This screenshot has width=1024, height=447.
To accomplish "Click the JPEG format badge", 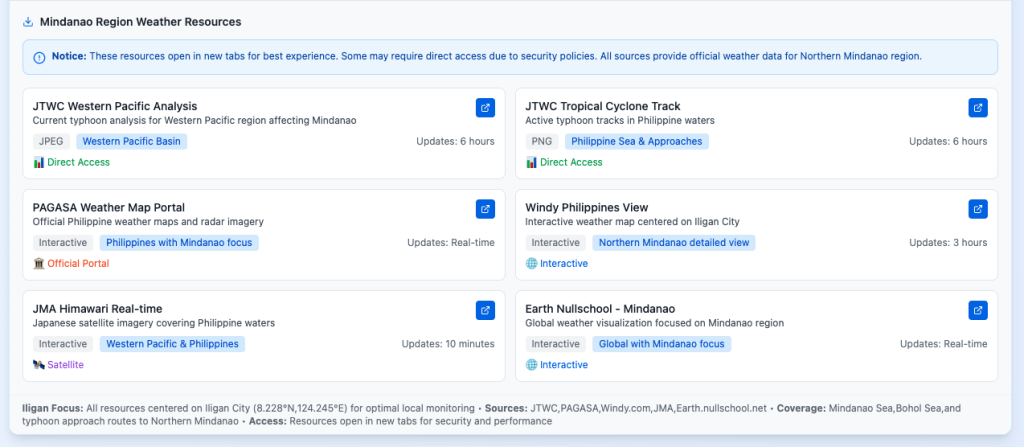I will click(52, 141).
